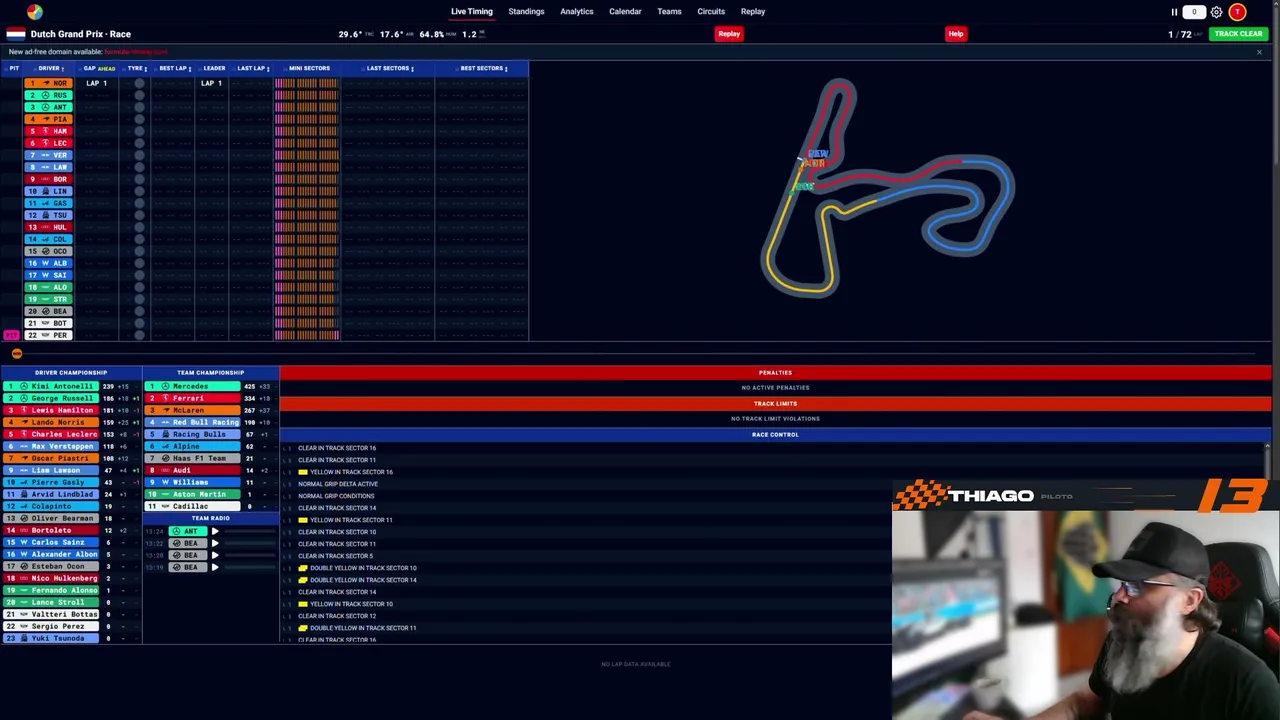Click the Dutch flag icon

point(16,34)
